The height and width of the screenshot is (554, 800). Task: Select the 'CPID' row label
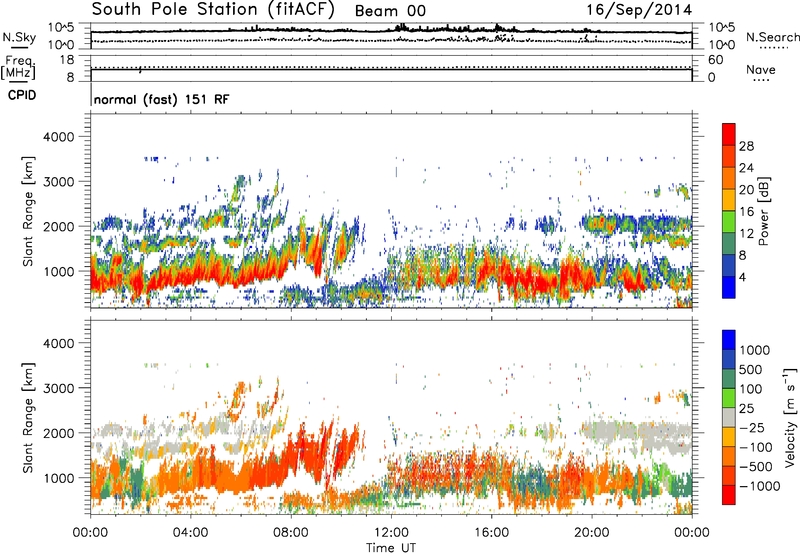click(x=22, y=95)
